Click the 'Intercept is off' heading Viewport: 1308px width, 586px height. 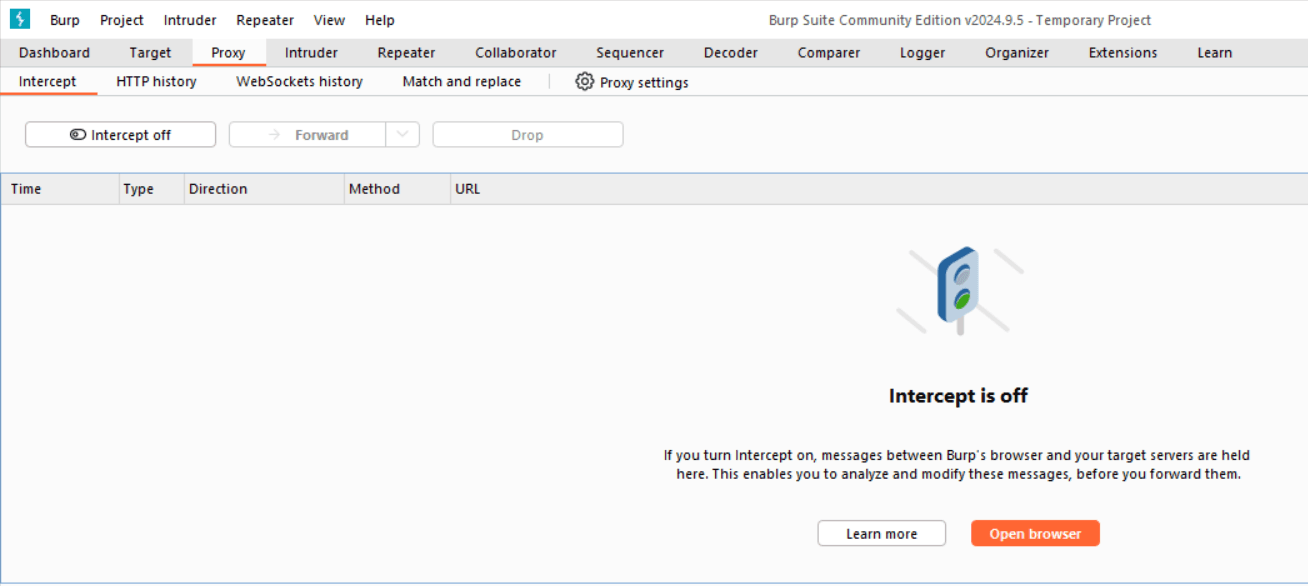click(x=958, y=396)
